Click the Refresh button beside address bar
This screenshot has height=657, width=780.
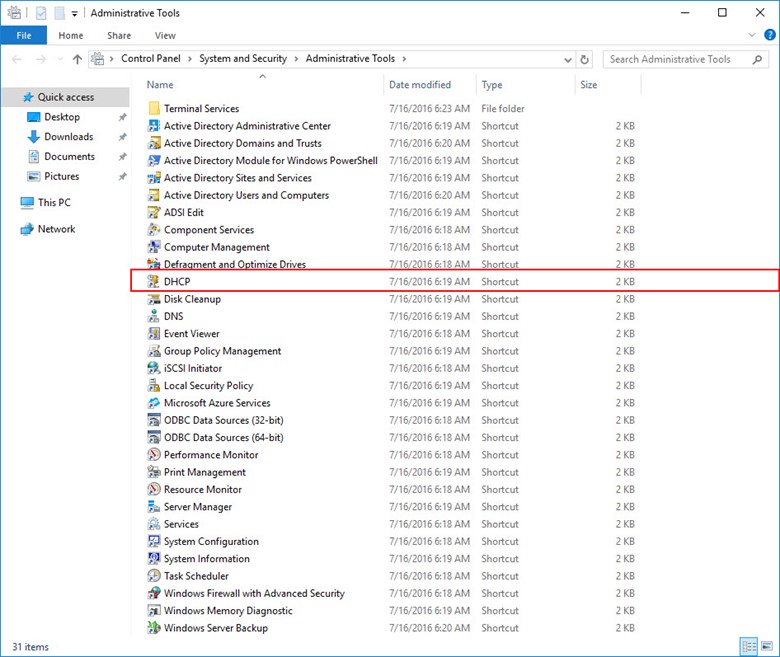point(585,59)
